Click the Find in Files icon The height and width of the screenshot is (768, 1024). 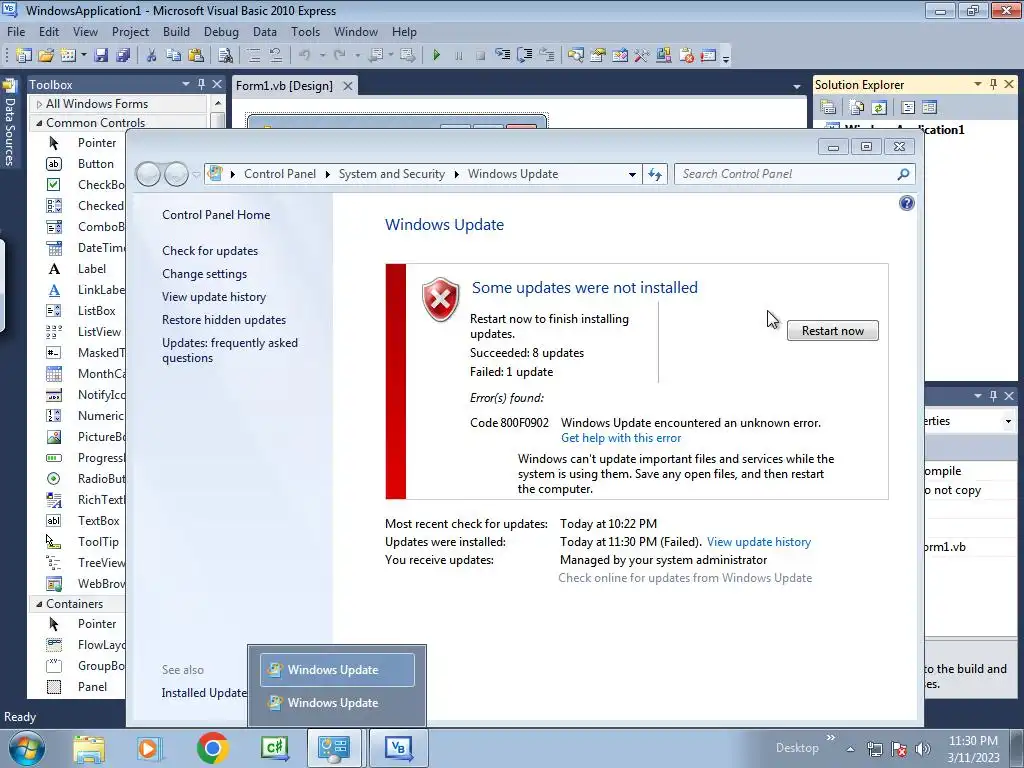tap(225, 56)
